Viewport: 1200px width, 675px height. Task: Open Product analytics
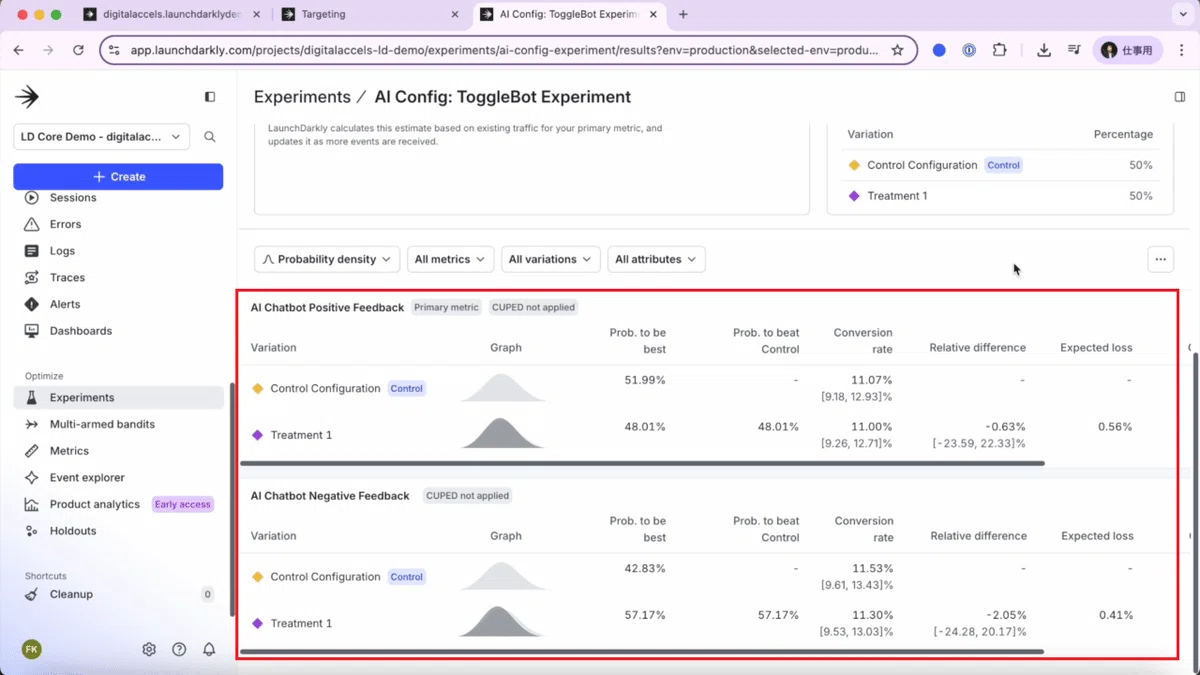pos(94,504)
